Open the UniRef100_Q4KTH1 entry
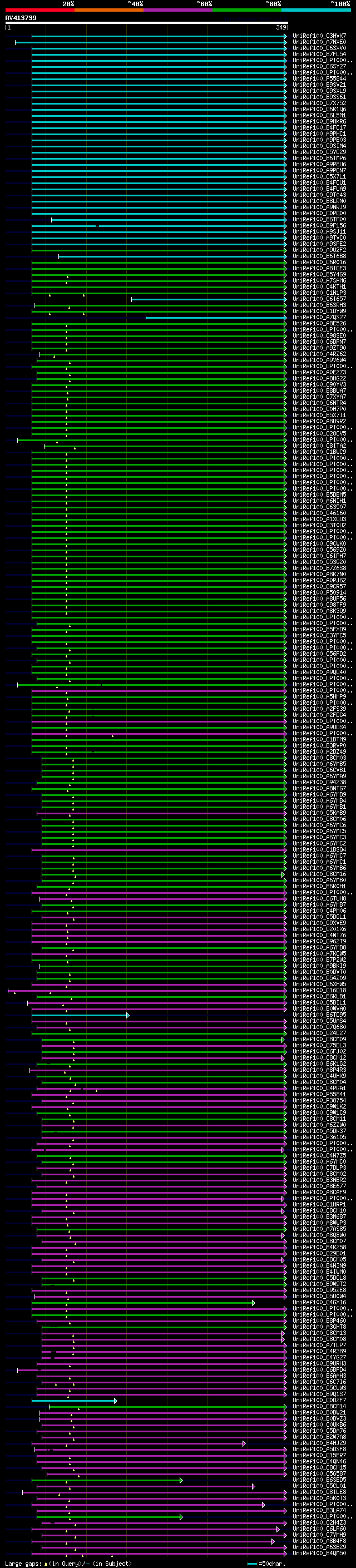This screenshot has width=356, height=1568. (x=319, y=286)
